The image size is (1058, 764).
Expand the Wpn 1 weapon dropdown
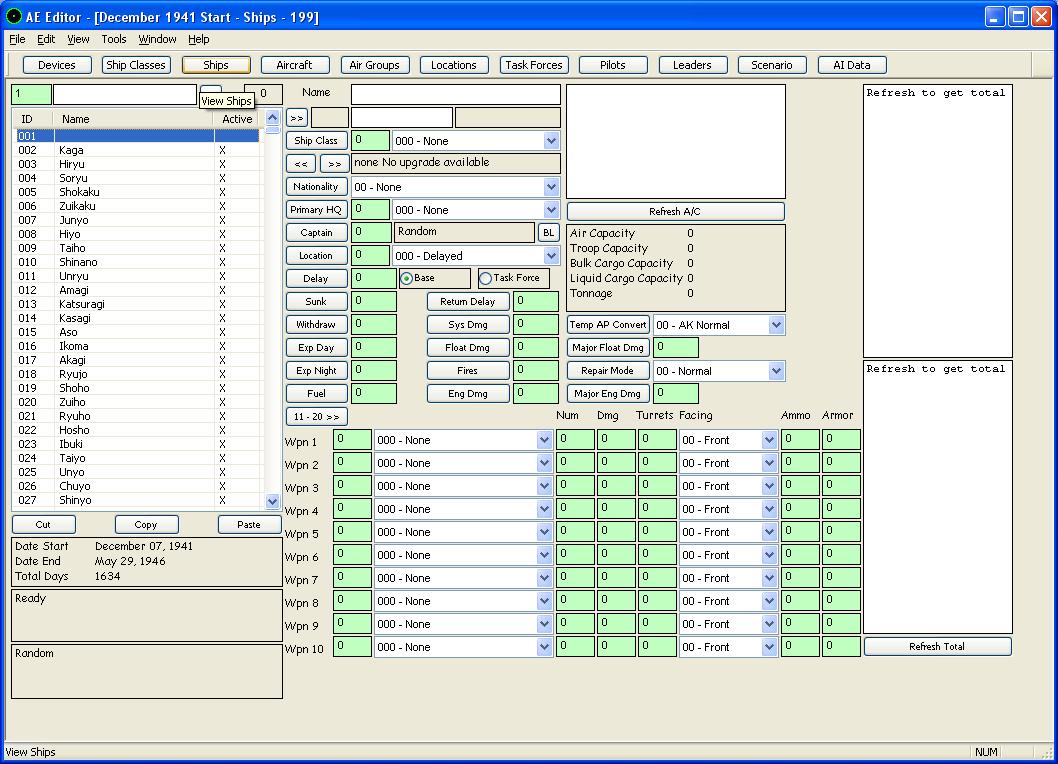[x=545, y=440]
